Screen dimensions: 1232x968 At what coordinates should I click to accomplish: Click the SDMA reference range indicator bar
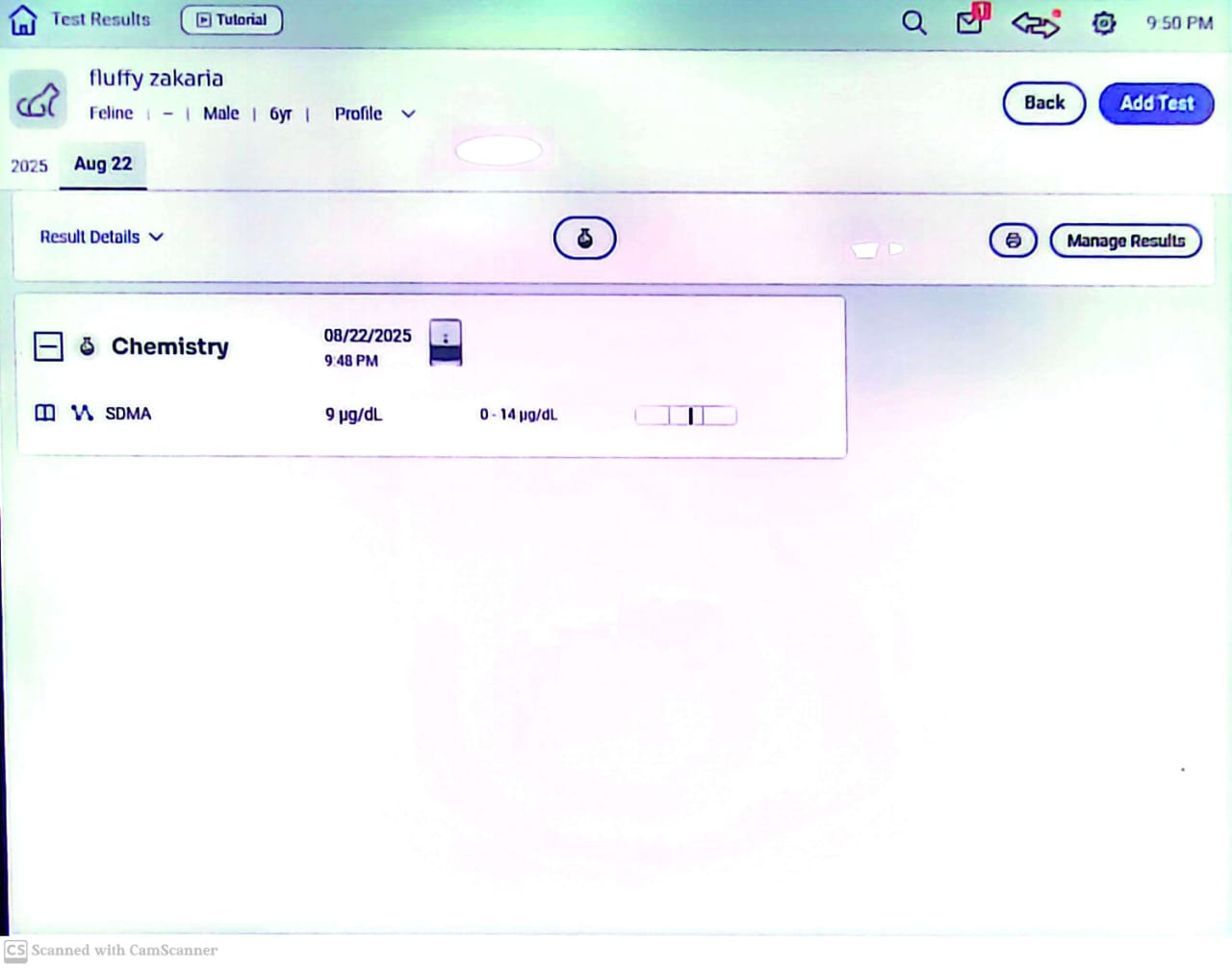pyautogui.click(x=685, y=416)
